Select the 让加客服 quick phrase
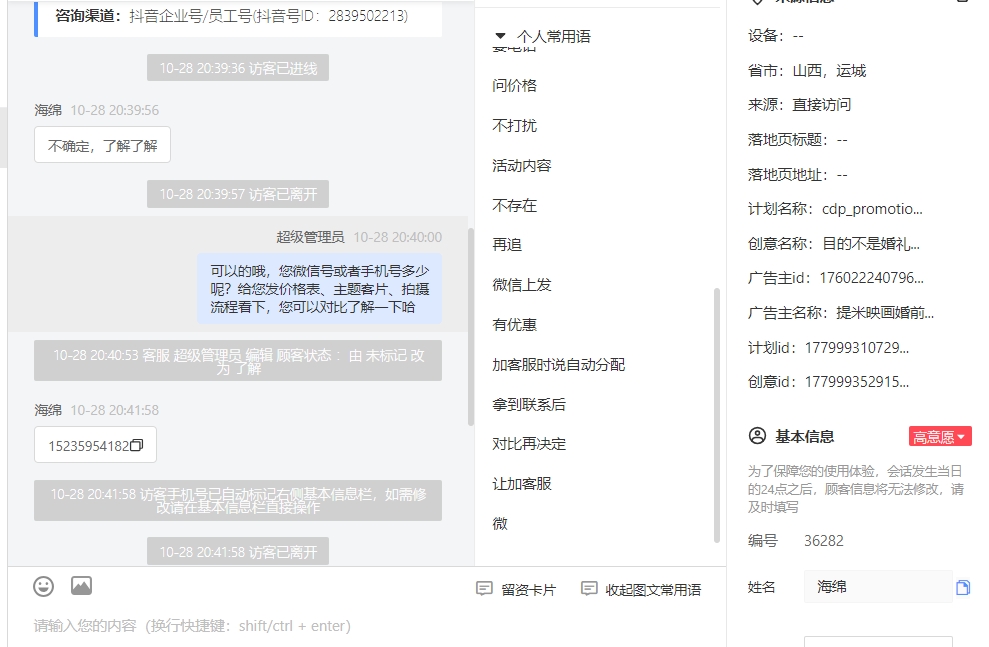This screenshot has width=989, height=647. click(x=522, y=484)
